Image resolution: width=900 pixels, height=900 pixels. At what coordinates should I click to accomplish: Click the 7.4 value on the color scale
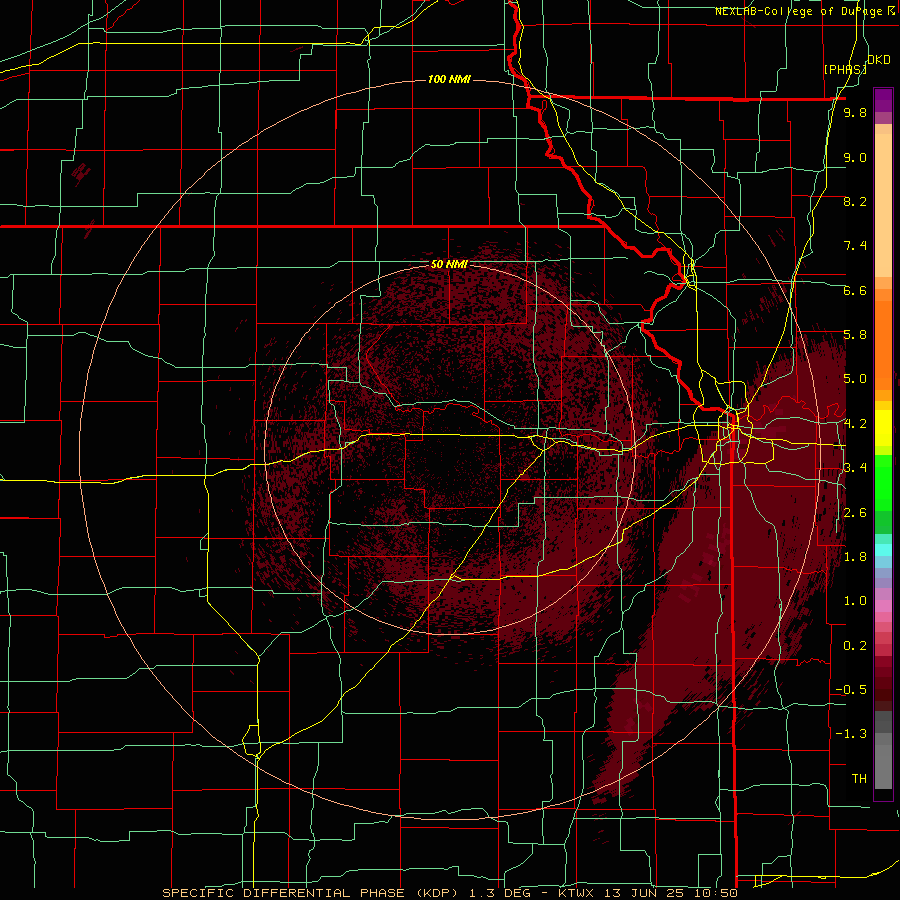click(855, 246)
